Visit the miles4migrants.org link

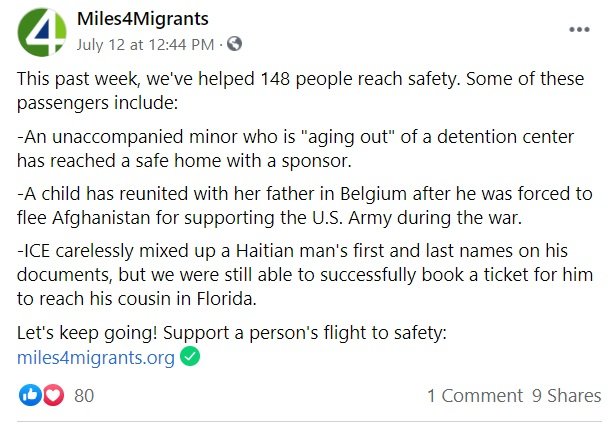[x=96, y=357]
